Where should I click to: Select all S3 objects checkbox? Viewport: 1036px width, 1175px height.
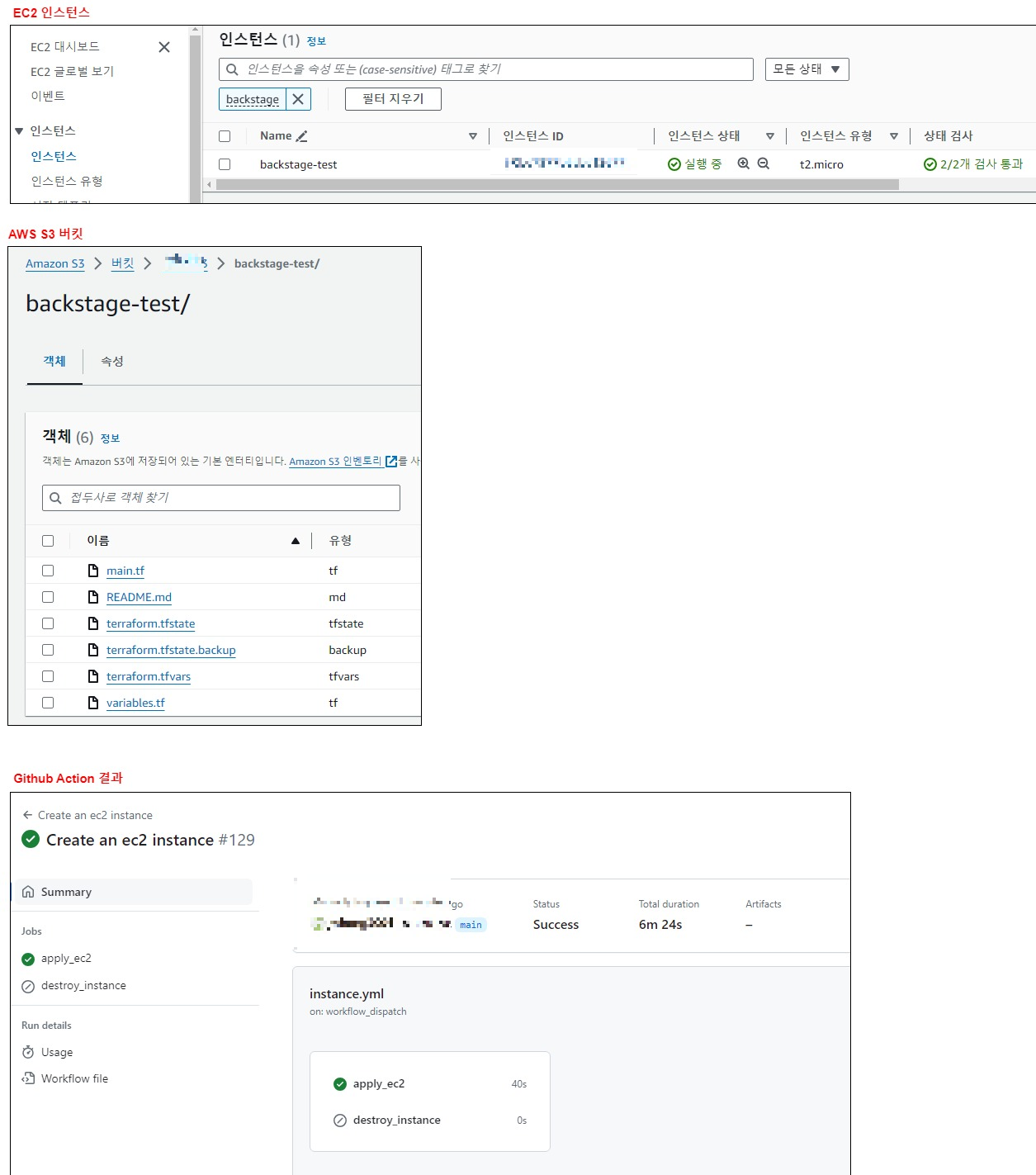tap(48, 541)
